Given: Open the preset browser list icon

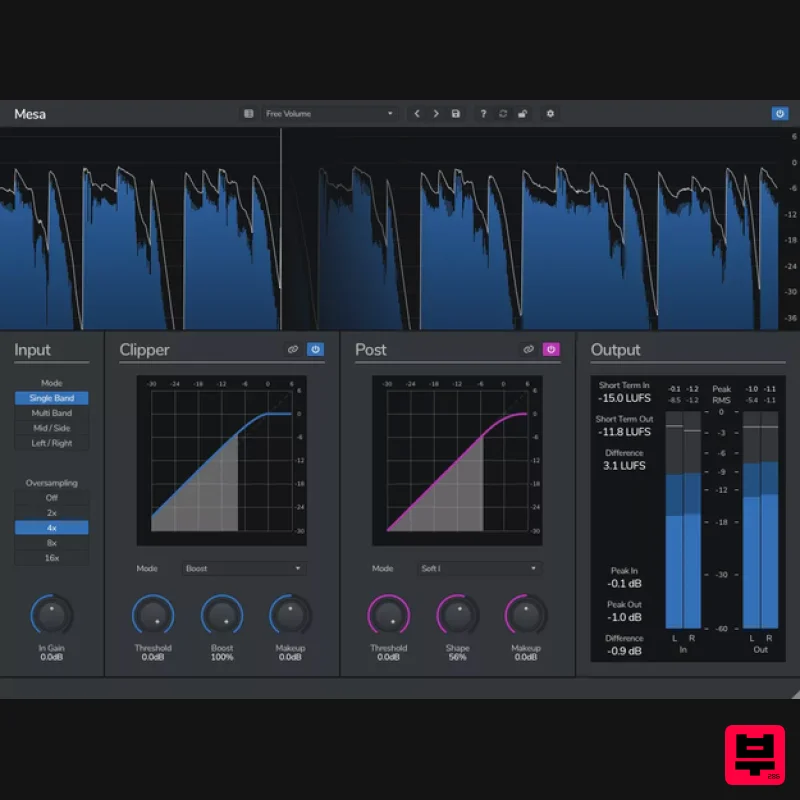Looking at the screenshot, I should coord(248,114).
